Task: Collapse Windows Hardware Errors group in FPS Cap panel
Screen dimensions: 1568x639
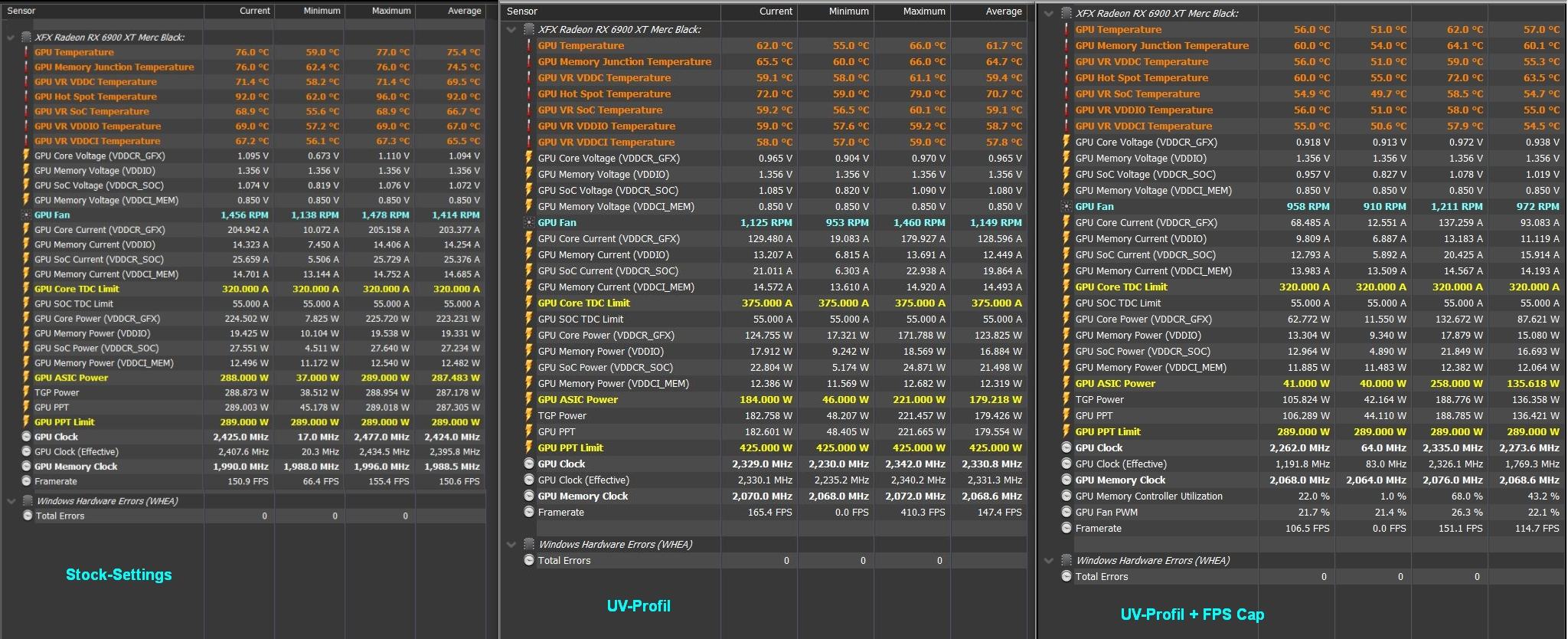Action: point(1049,561)
